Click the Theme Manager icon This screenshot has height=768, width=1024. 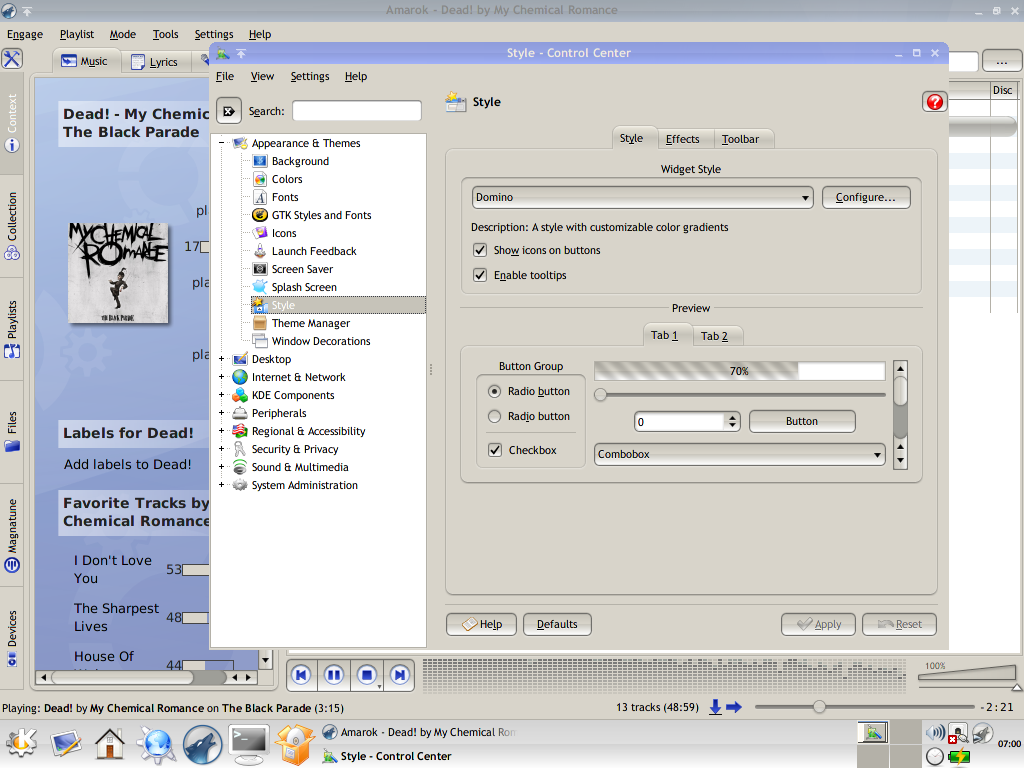260,323
